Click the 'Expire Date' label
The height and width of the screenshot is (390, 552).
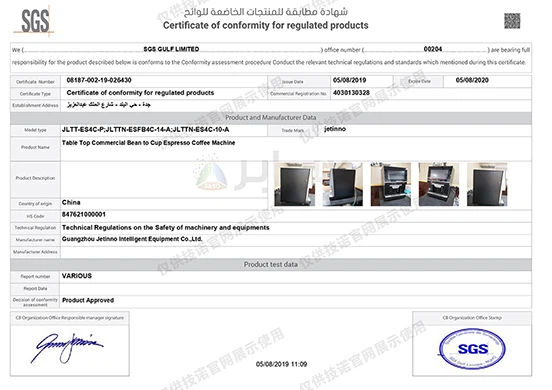(420, 81)
